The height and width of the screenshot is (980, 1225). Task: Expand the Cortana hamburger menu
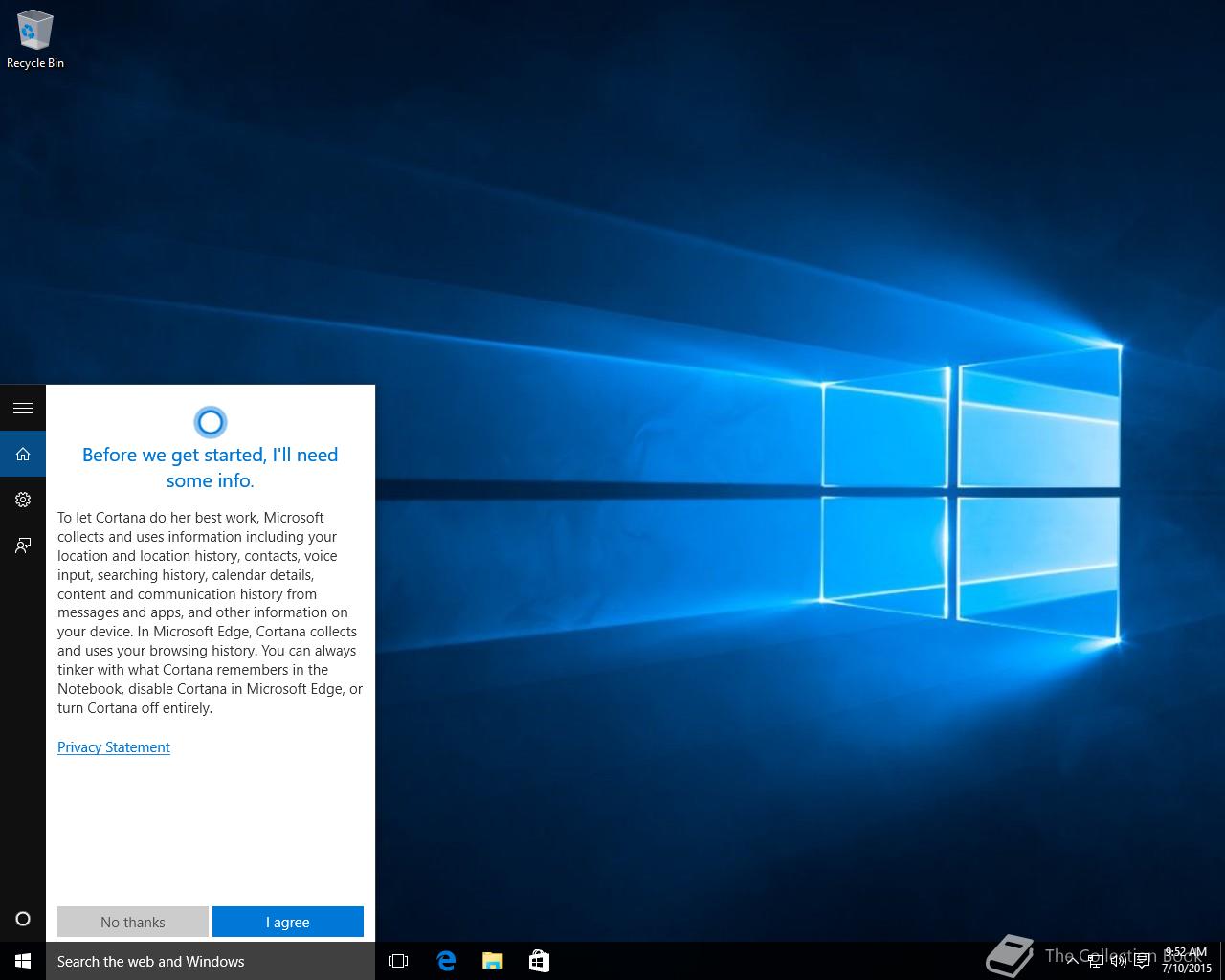[x=23, y=408]
